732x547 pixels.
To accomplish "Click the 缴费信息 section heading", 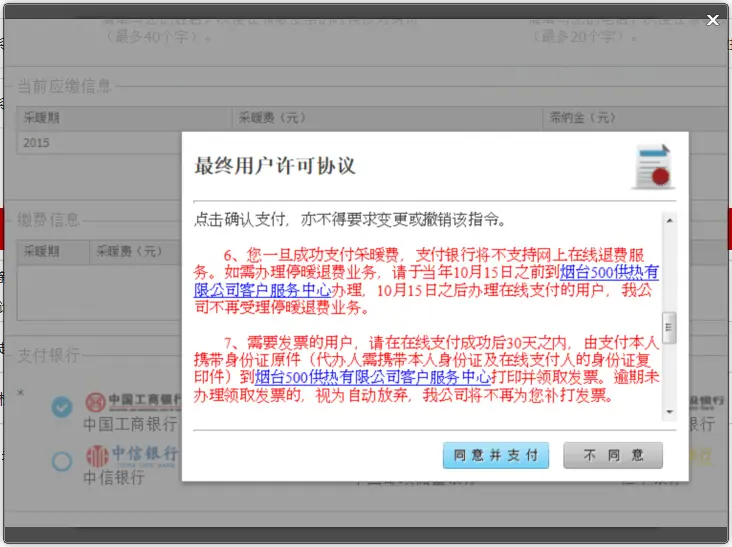I will 49,219.
